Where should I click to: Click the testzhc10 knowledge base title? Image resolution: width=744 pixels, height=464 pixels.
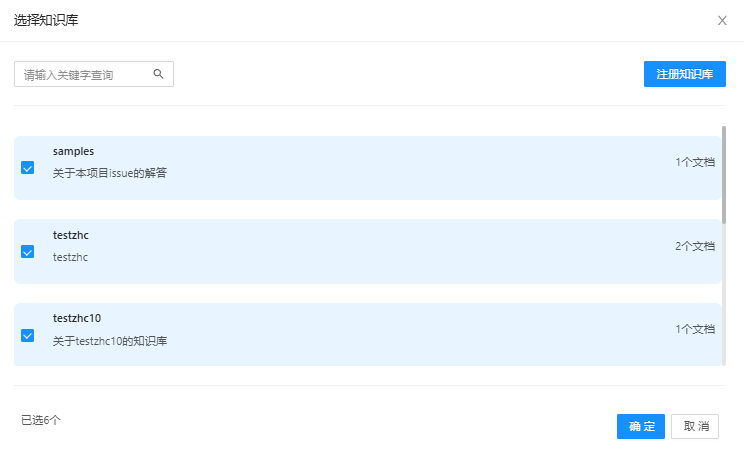point(77,318)
